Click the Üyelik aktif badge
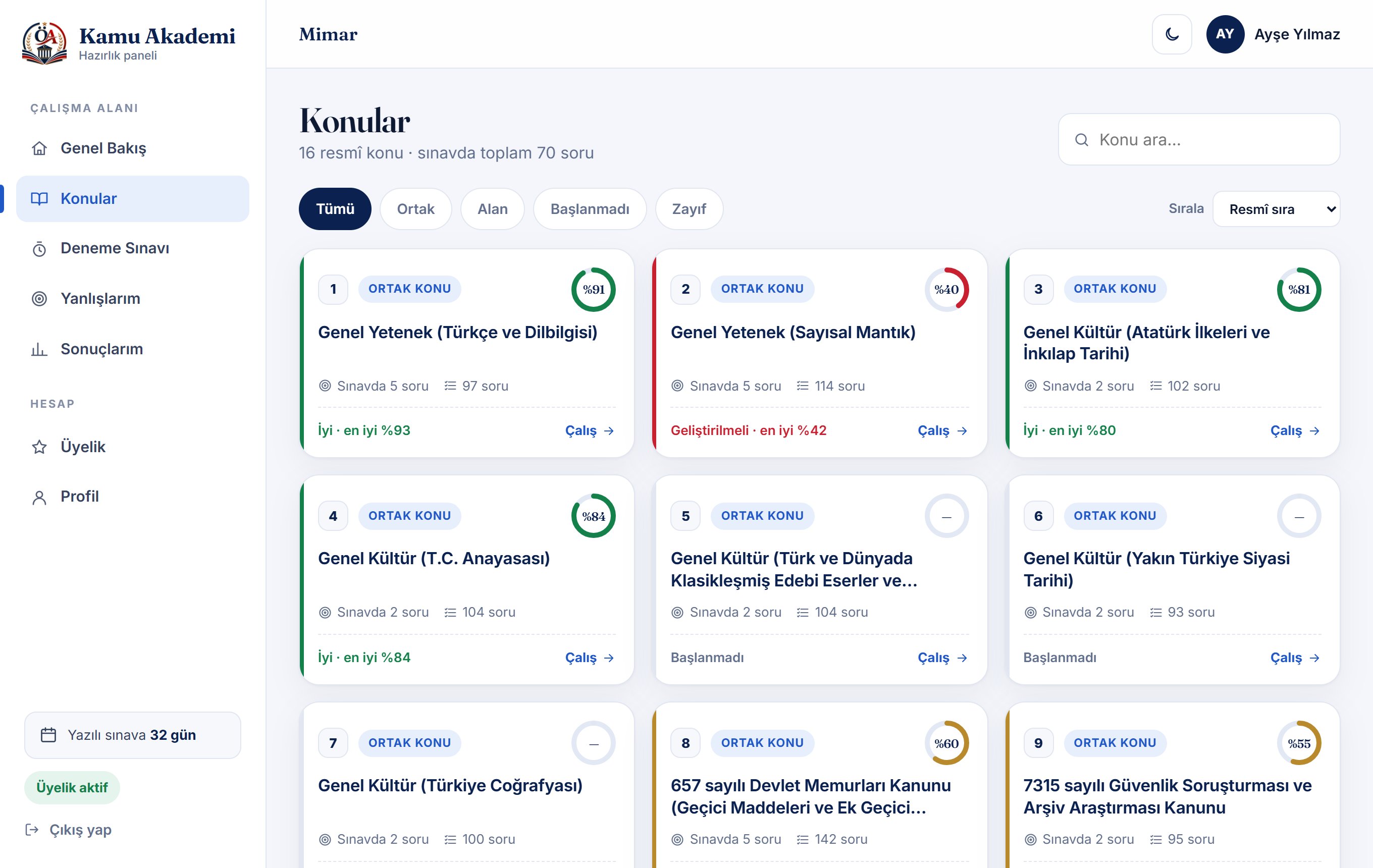The width and height of the screenshot is (1373, 868). 72,788
